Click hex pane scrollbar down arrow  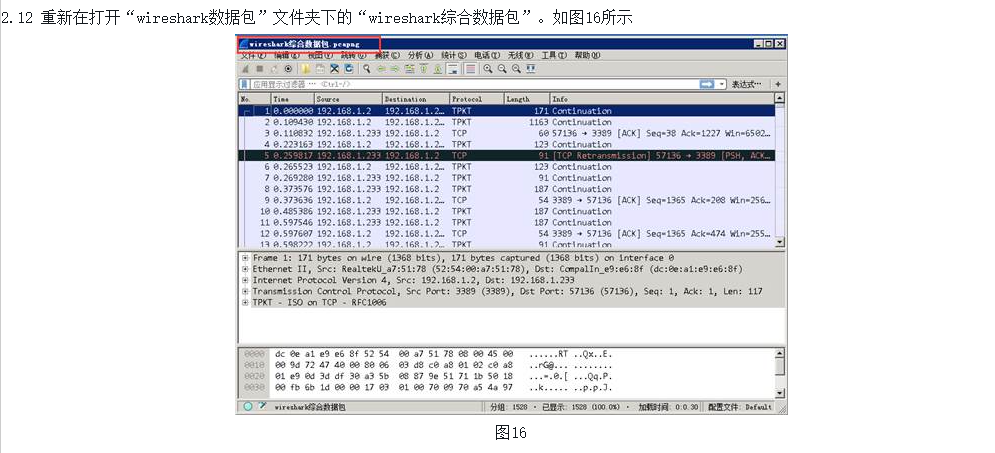[x=780, y=393]
